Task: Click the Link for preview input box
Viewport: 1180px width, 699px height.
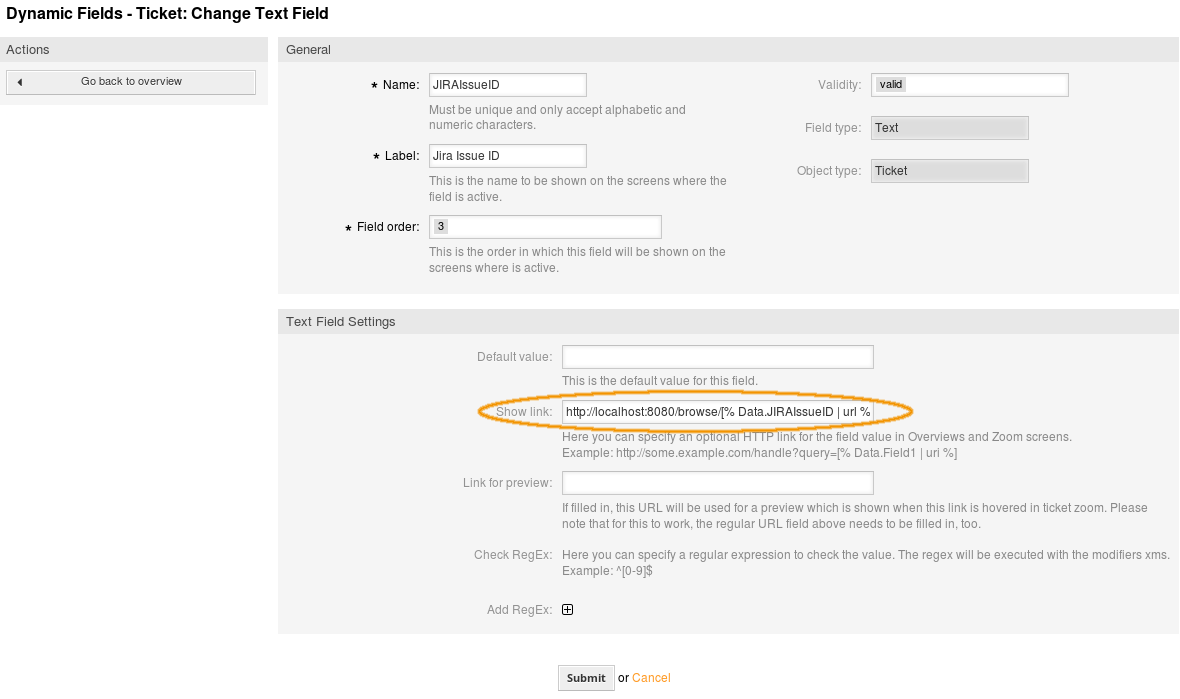Action: point(717,483)
